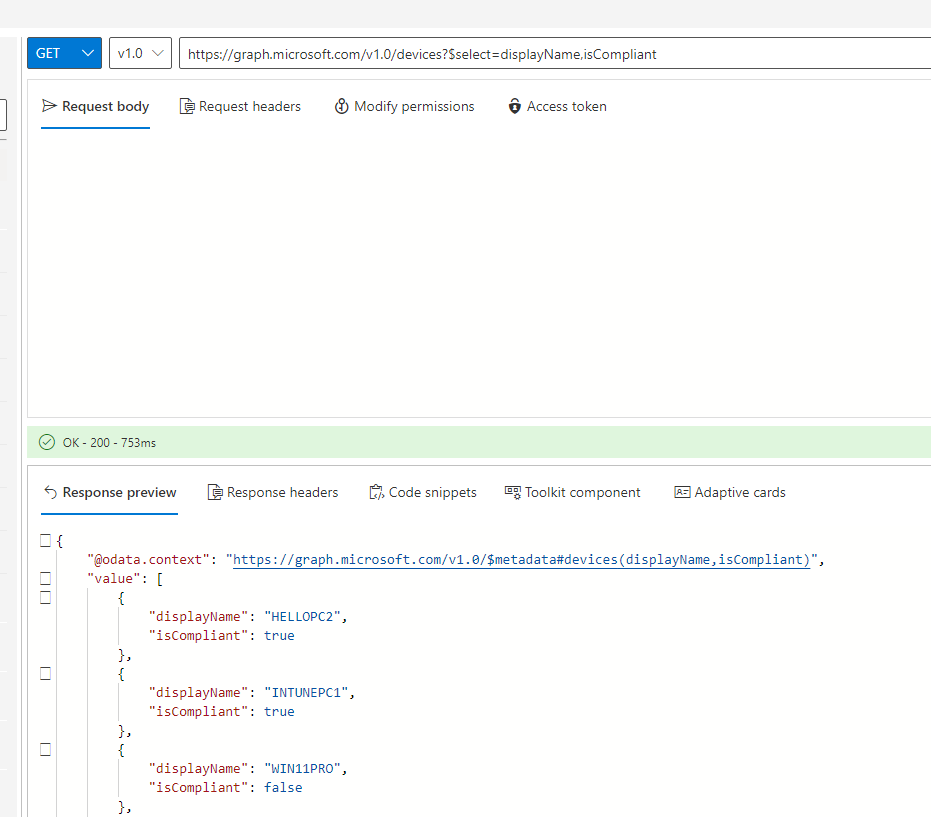Open Request headers via its icon

(x=185, y=106)
